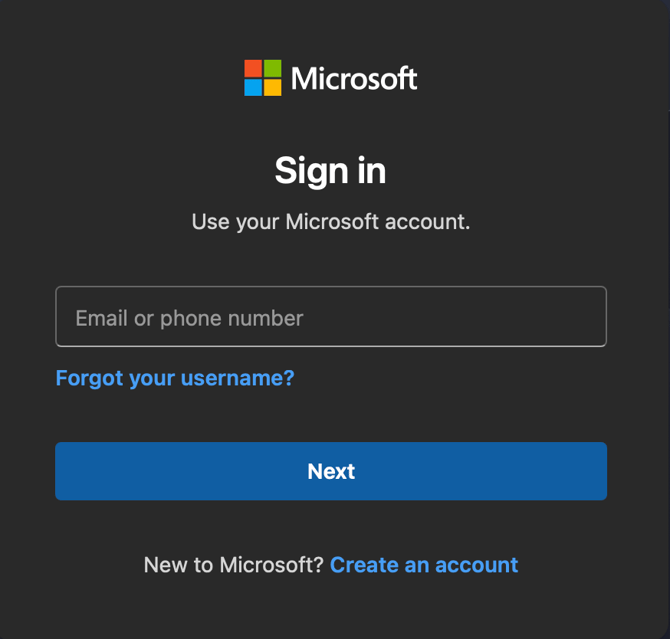Click the Microsoft wordmark text

click(x=354, y=78)
